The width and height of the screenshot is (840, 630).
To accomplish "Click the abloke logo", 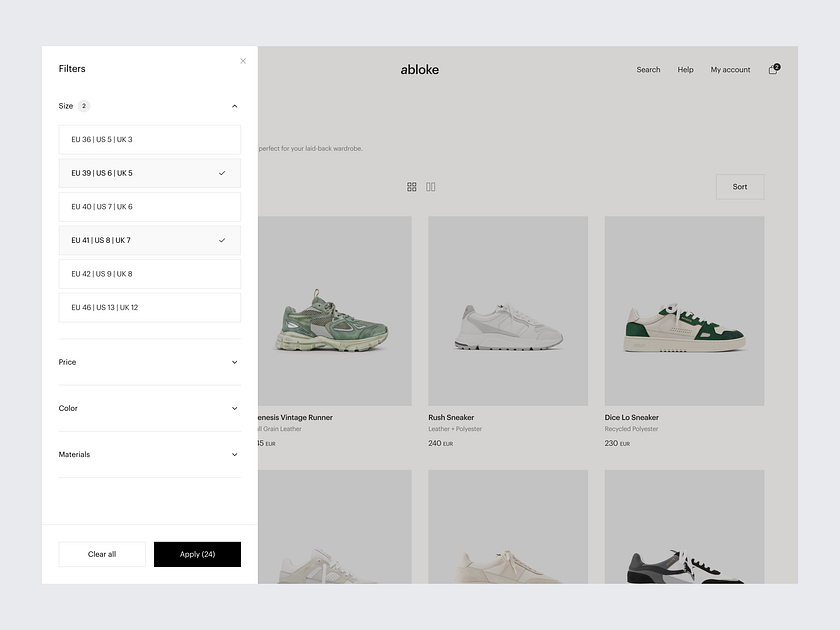I will (419, 69).
